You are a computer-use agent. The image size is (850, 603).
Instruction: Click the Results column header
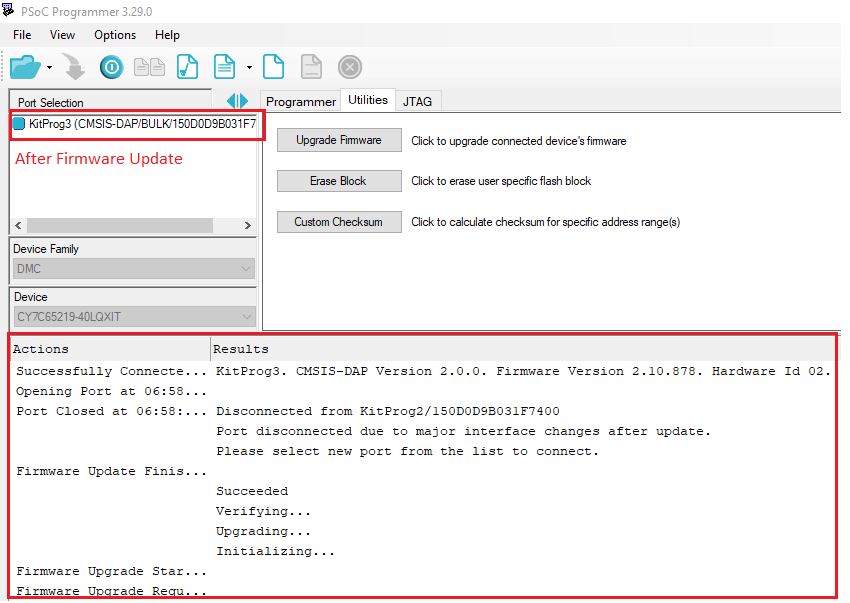[523, 350]
